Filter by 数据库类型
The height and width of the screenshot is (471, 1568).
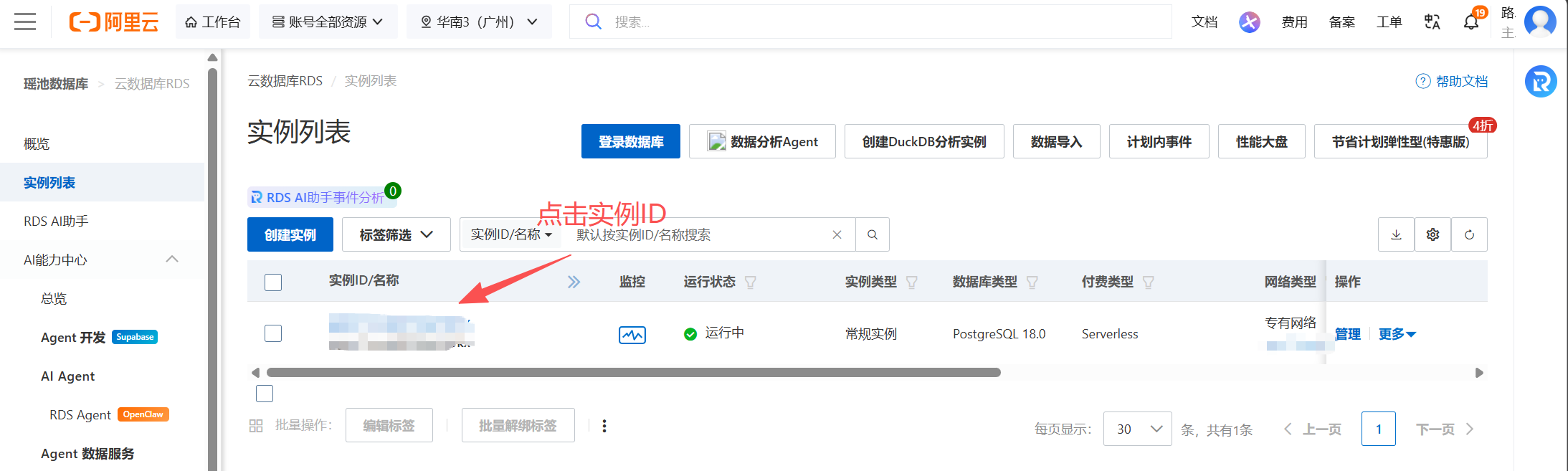[x=1032, y=282]
